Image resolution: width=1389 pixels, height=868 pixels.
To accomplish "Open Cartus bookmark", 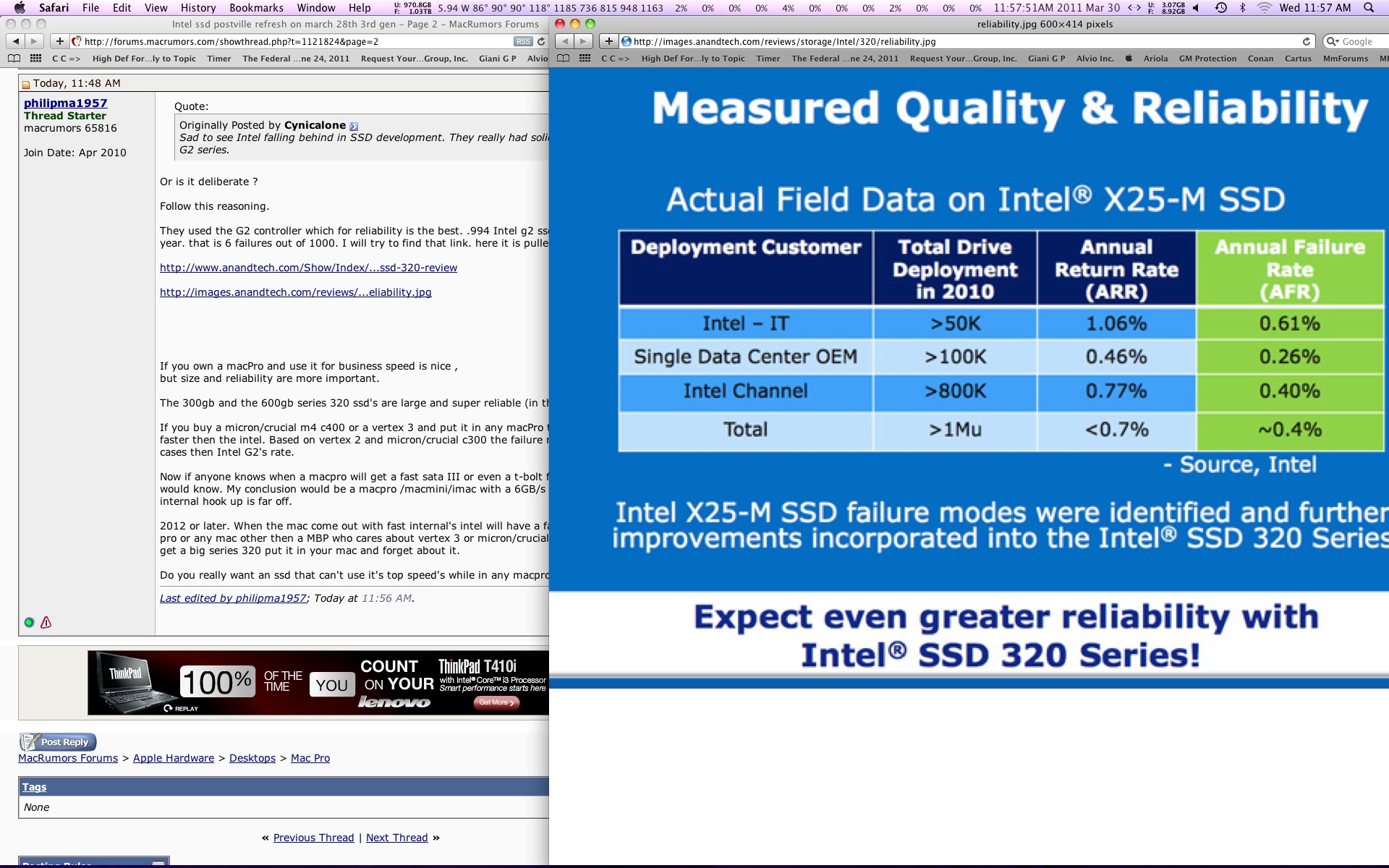I will point(1298,59).
